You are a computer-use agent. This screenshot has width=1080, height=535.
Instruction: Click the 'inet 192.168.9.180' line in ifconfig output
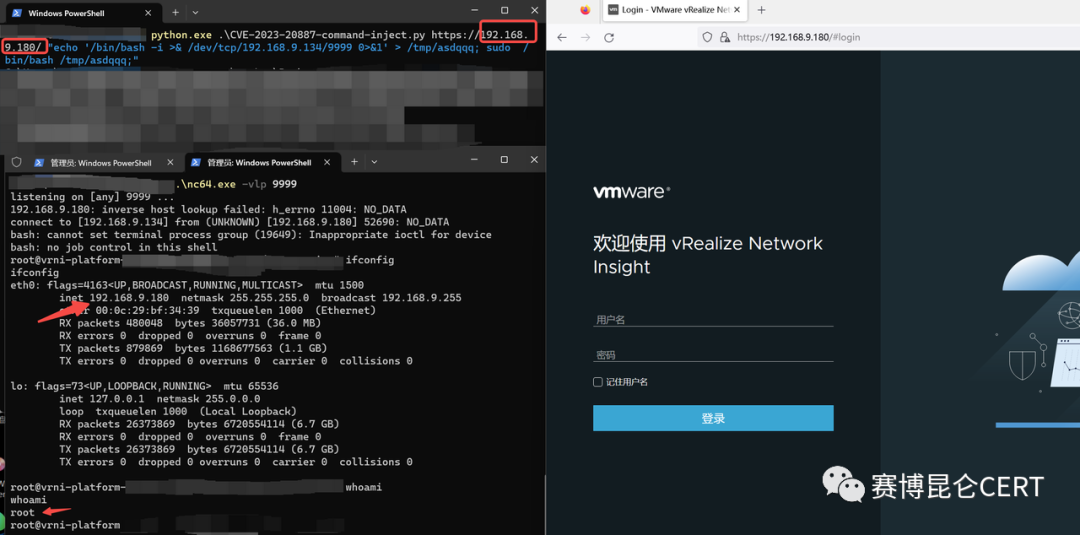tap(260, 297)
